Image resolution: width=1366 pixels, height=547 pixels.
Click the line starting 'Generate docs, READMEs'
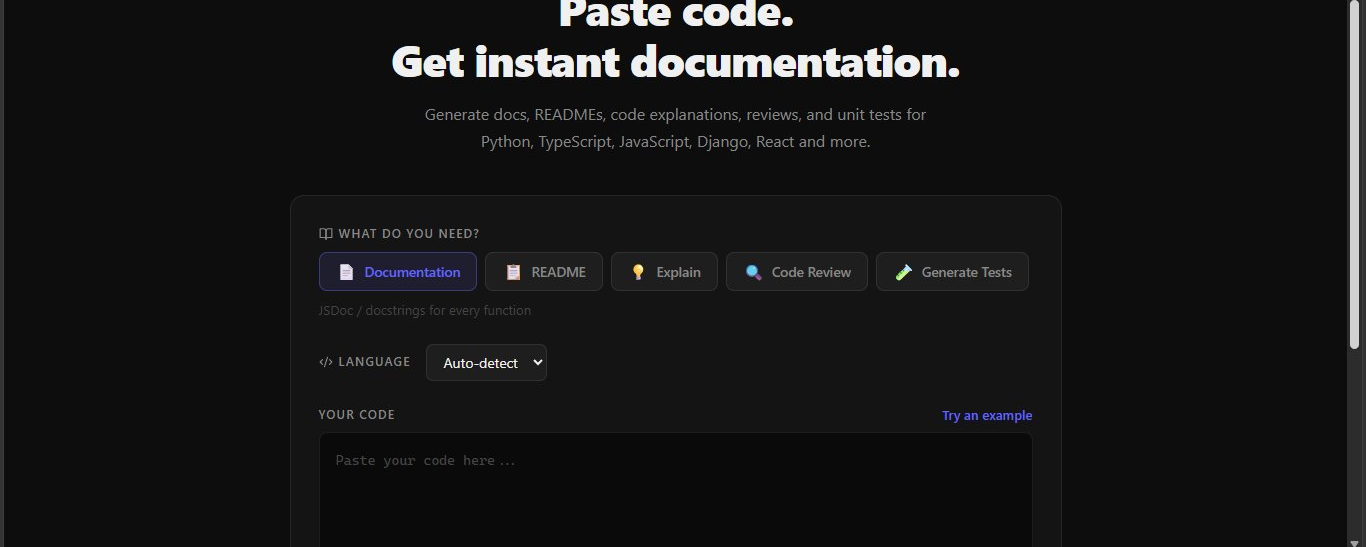coord(676,115)
